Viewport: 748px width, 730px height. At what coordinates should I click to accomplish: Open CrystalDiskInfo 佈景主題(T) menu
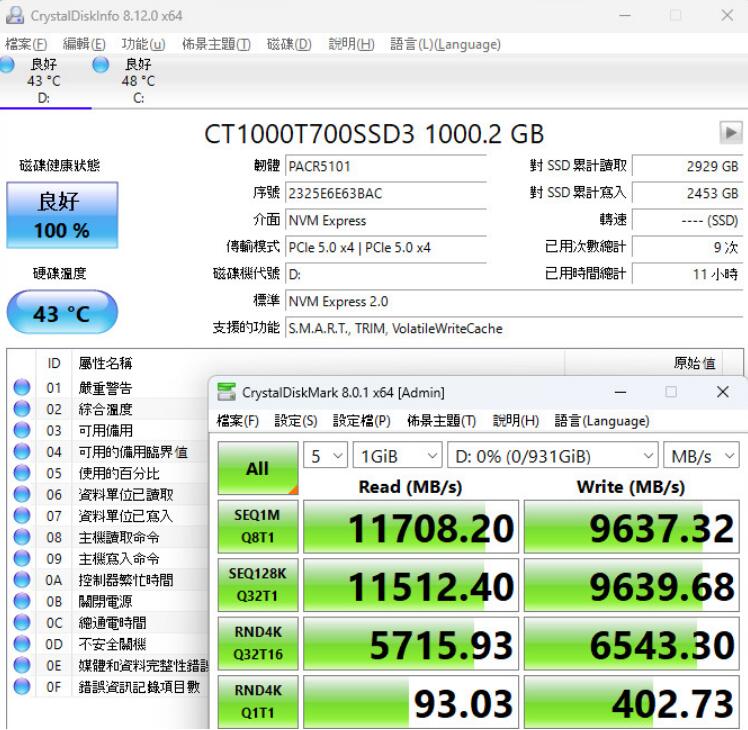pos(216,44)
